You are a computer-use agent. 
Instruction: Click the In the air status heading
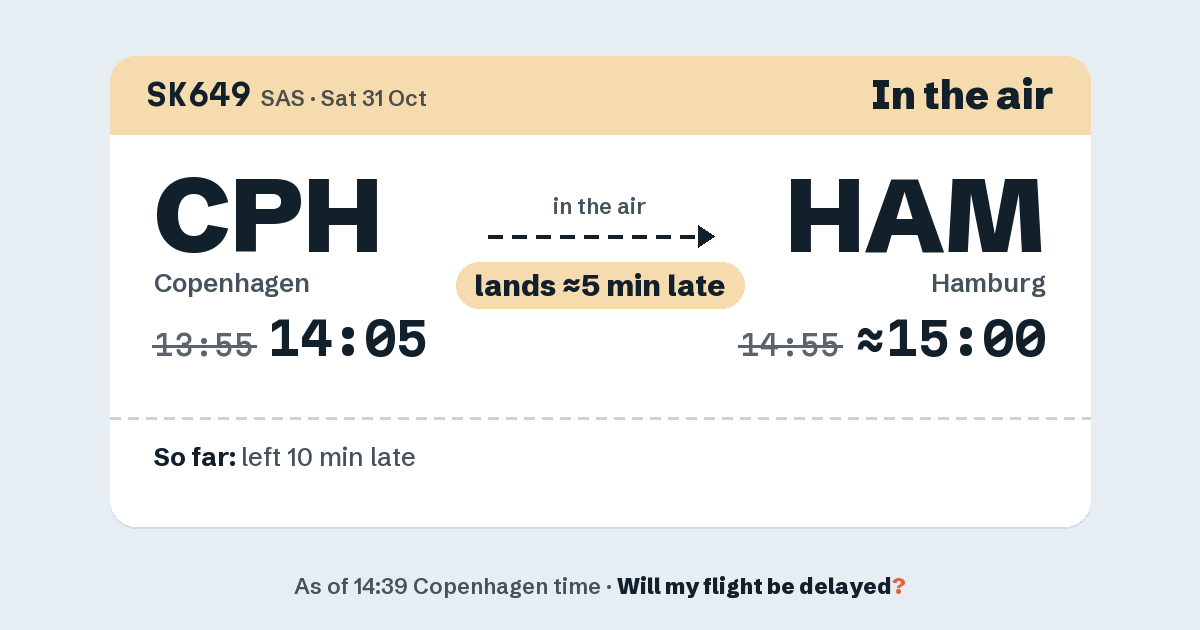tap(962, 95)
